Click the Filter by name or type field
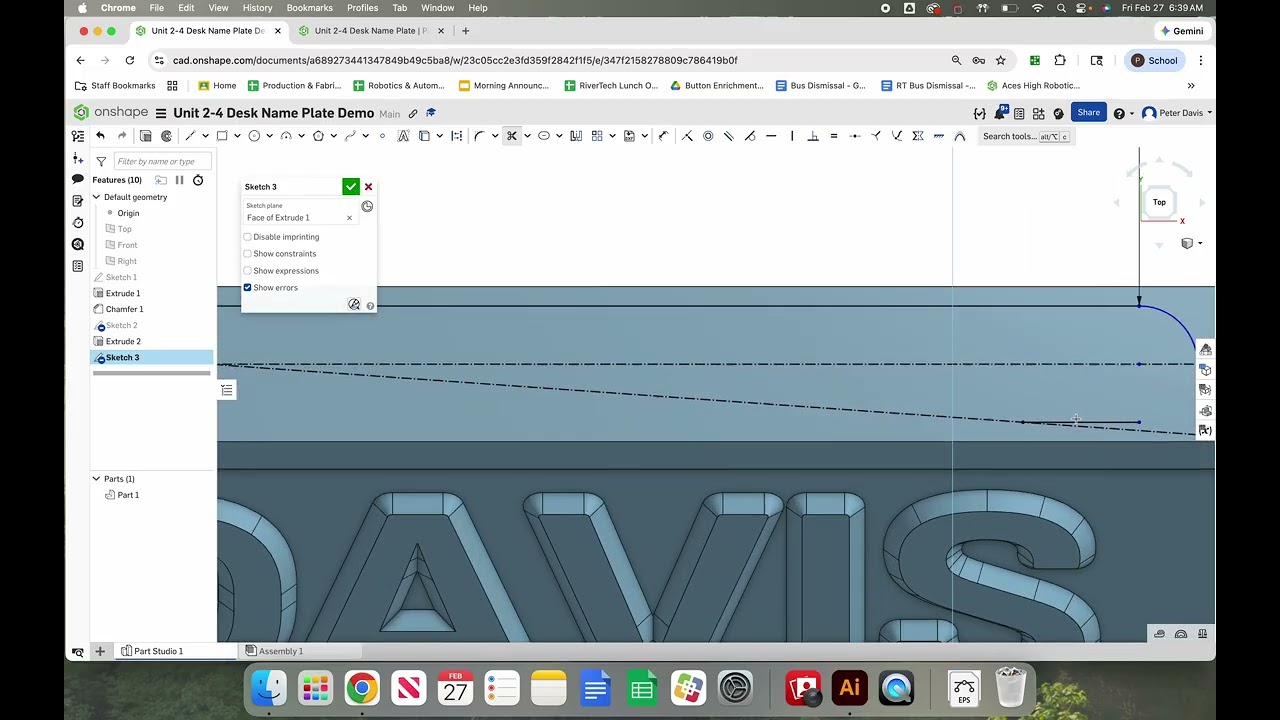The height and width of the screenshot is (720, 1280). click(162, 161)
